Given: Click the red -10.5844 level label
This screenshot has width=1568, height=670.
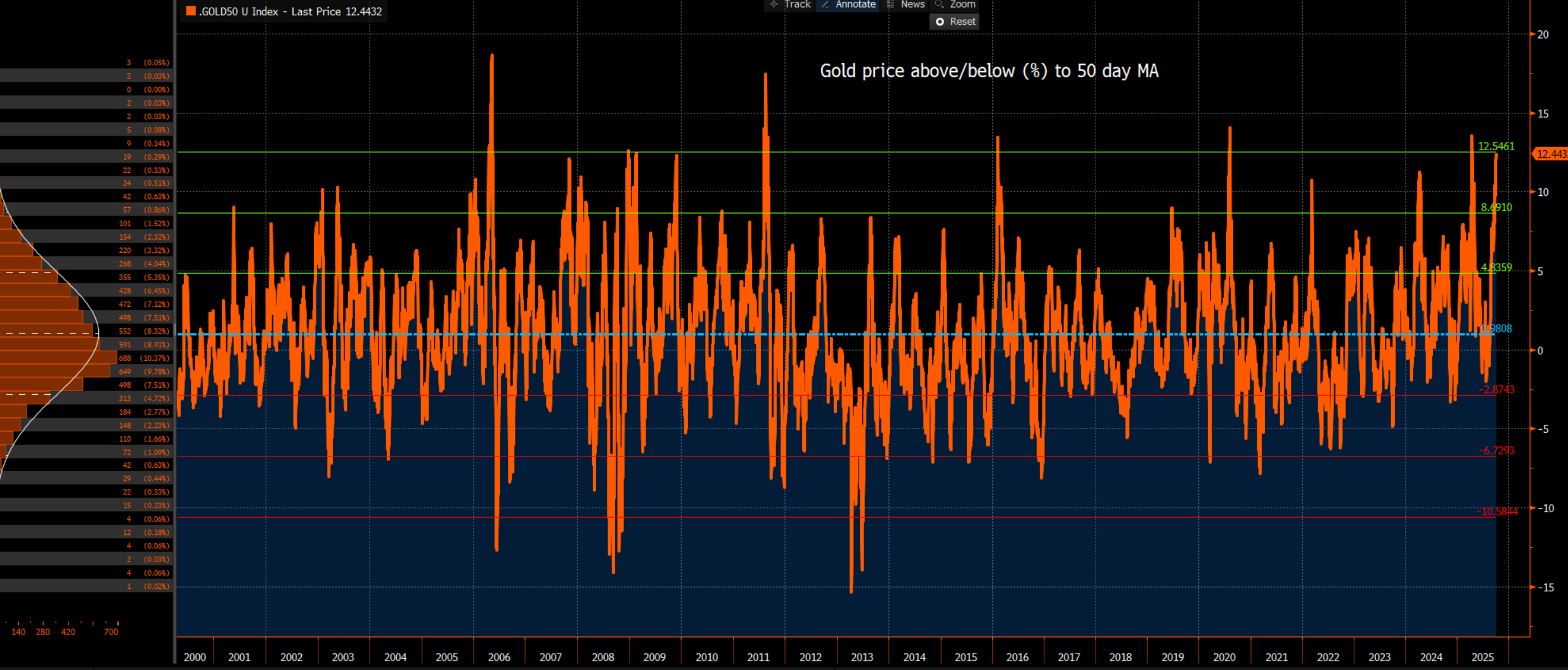Looking at the screenshot, I should click(x=1497, y=512).
